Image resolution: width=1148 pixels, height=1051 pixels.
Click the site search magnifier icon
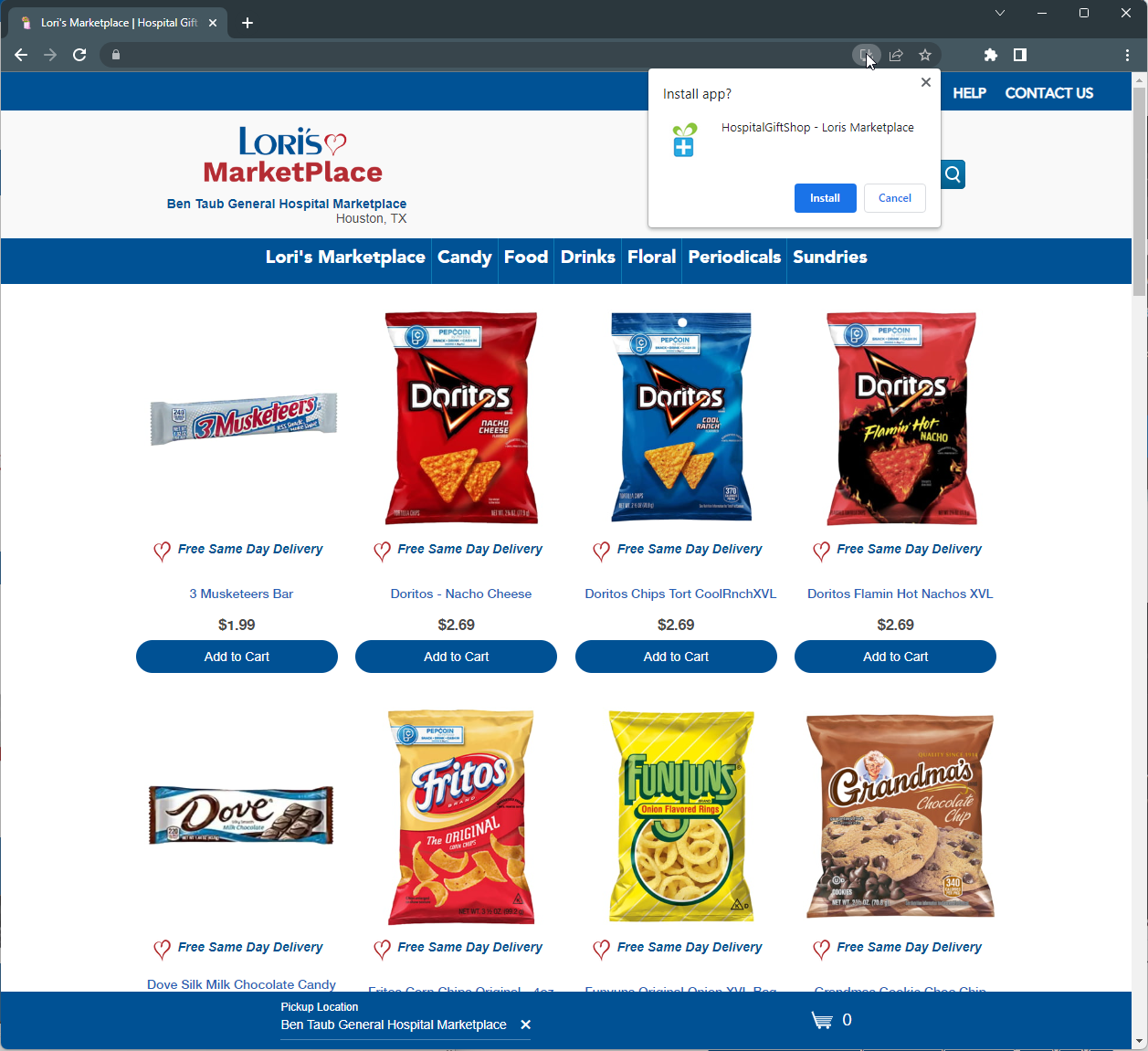coord(953,174)
